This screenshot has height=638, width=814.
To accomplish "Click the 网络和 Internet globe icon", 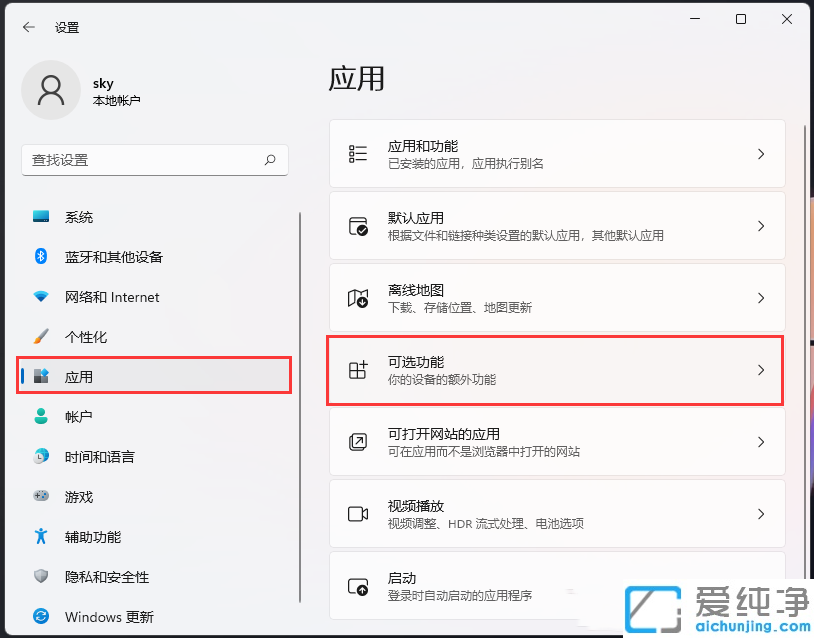I will tap(40, 297).
